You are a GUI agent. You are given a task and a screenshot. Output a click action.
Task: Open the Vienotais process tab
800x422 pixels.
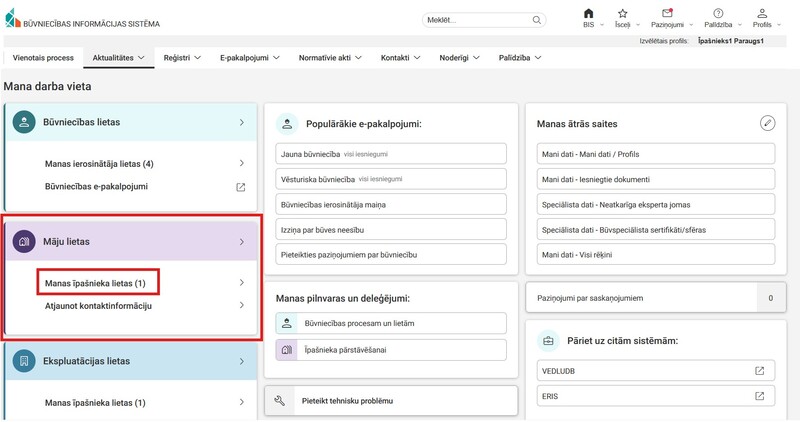43,58
